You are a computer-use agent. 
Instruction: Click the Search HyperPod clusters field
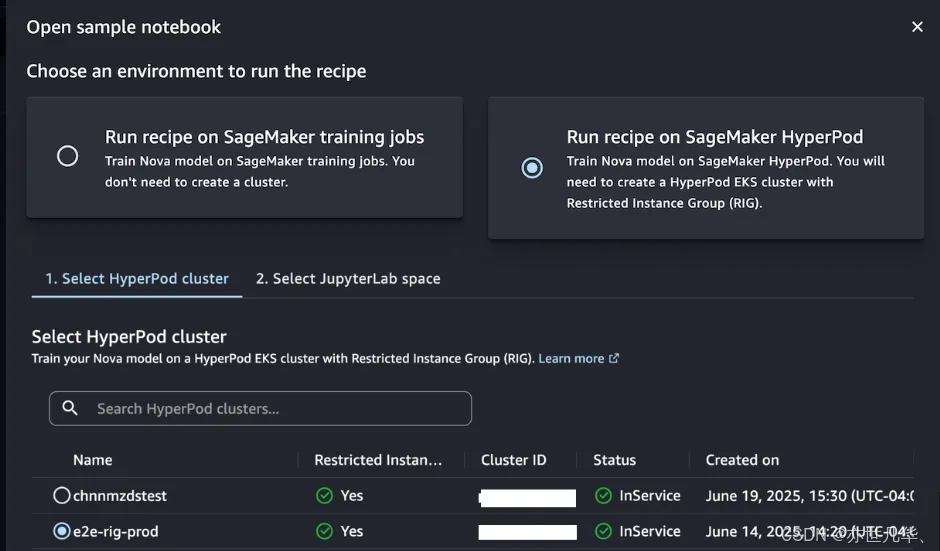[x=260, y=408]
